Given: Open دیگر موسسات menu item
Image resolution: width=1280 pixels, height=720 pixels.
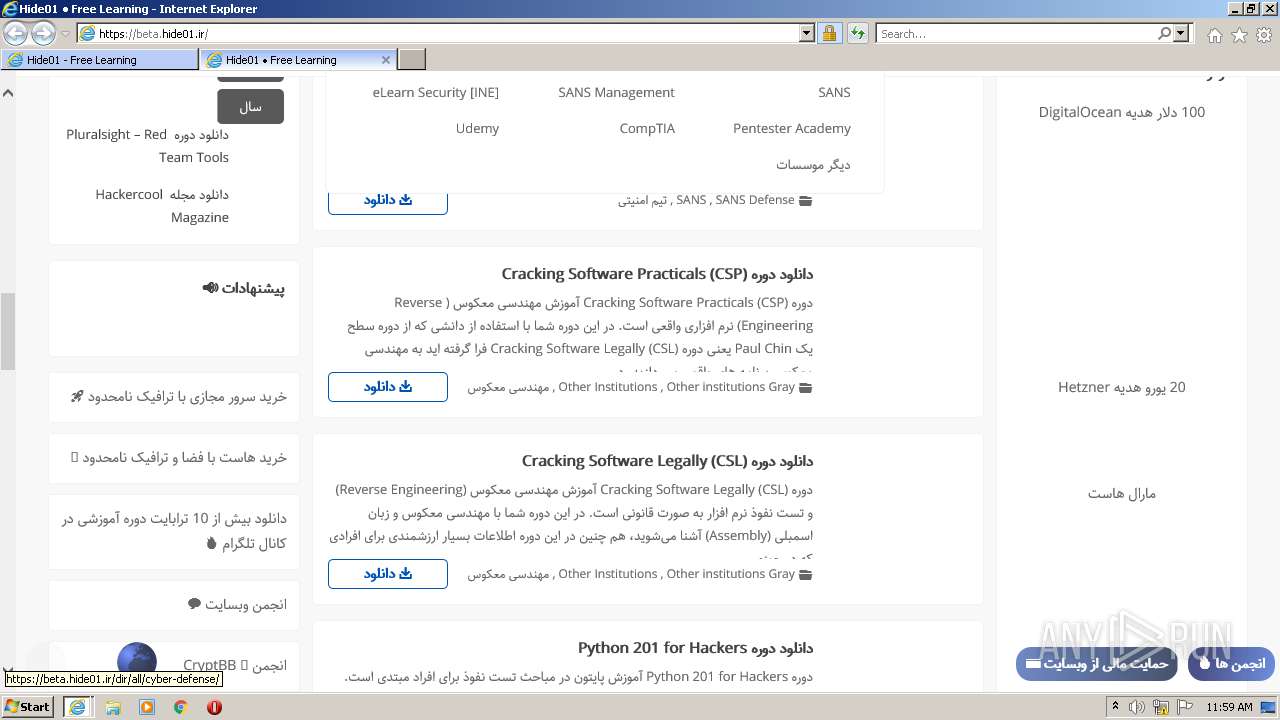Looking at the screenshot, I should tap(813, 164).
